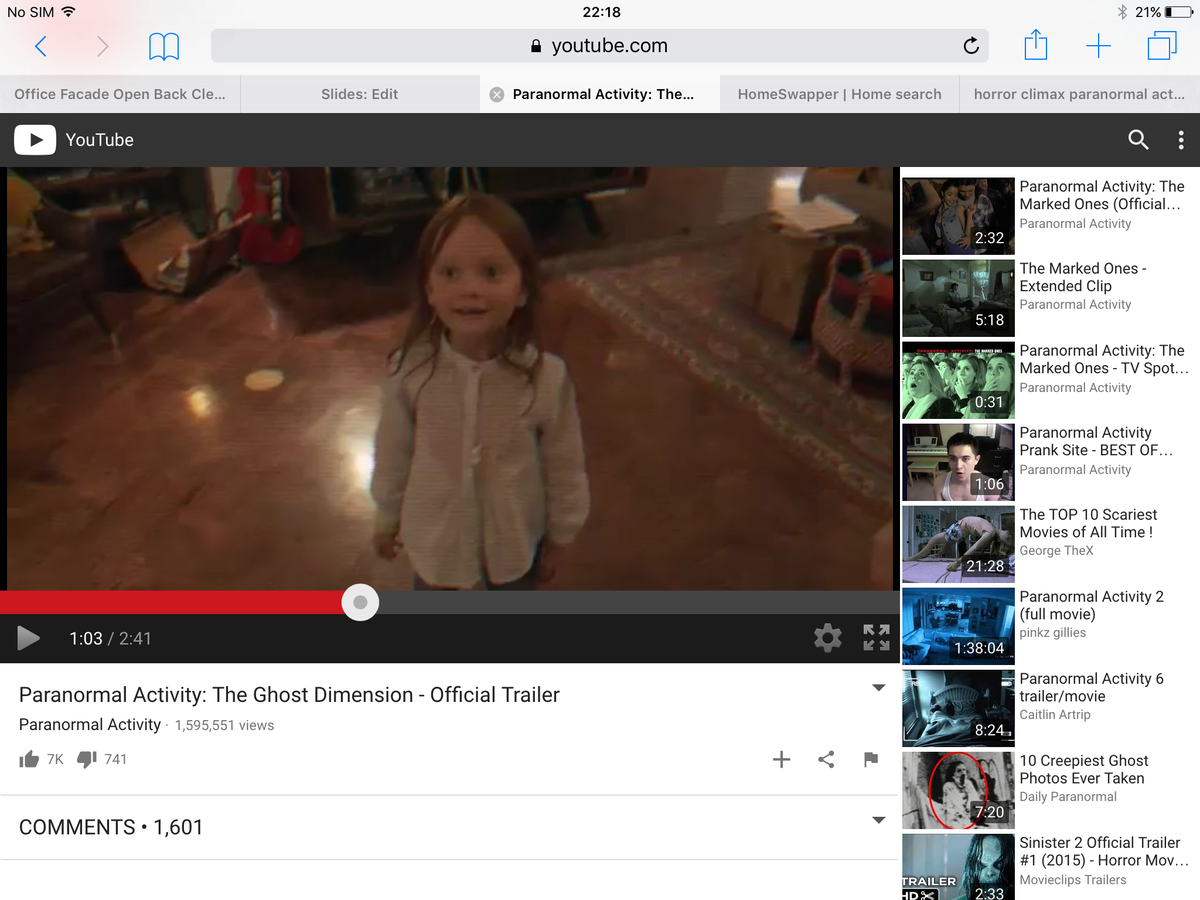The height and width of the screenshot is (900, 1200).
Task: Click the George TheX channel name
Action: click(x=1056, y=551)
